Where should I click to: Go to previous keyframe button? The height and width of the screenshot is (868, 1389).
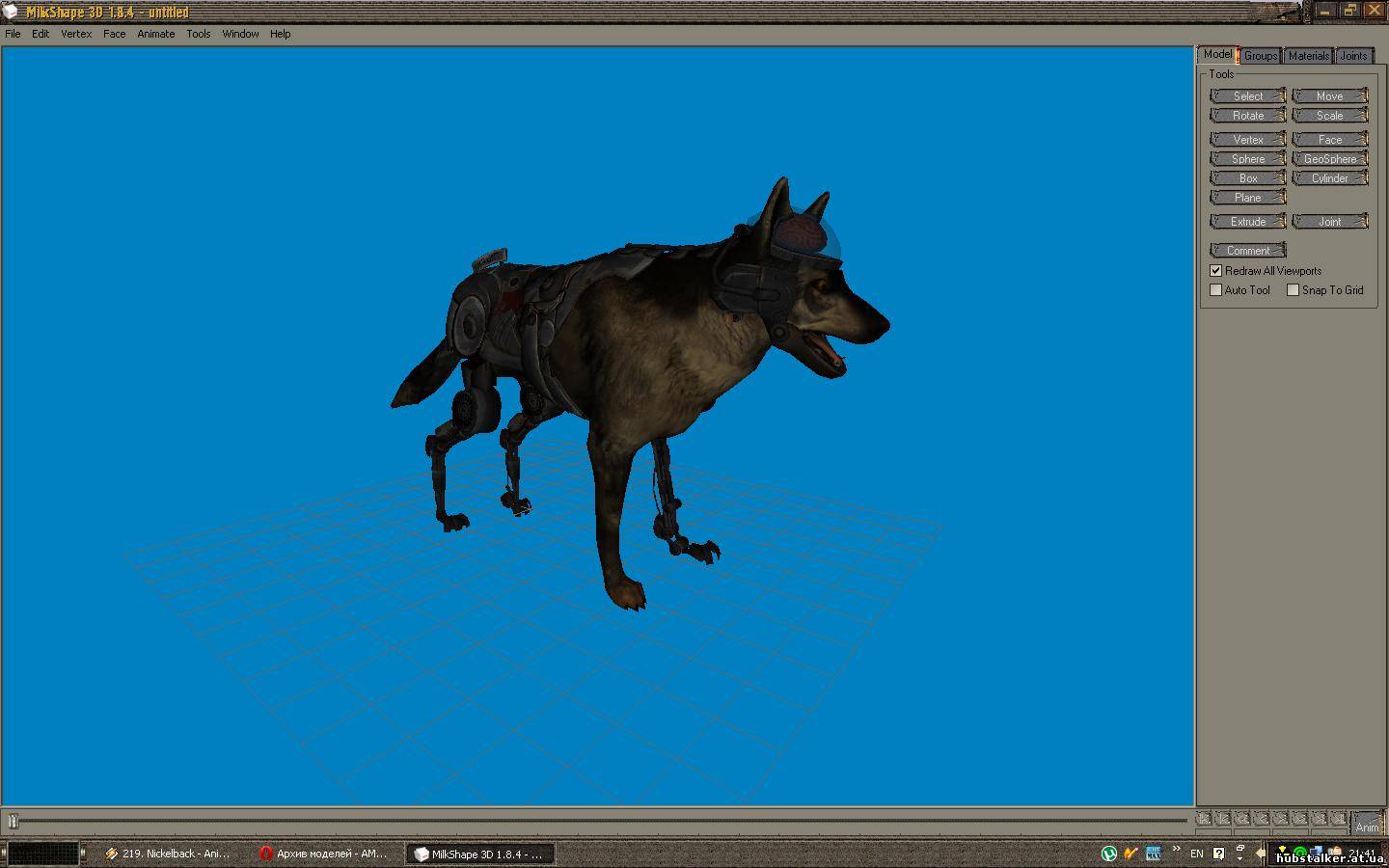coord(1223,819)
